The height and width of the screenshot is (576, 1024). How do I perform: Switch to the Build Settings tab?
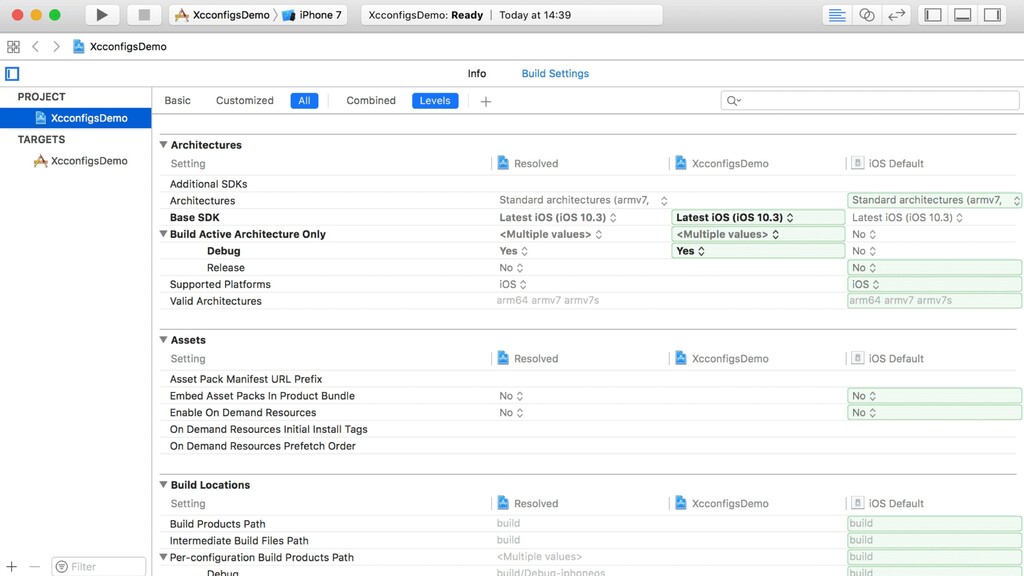[555, 73]
